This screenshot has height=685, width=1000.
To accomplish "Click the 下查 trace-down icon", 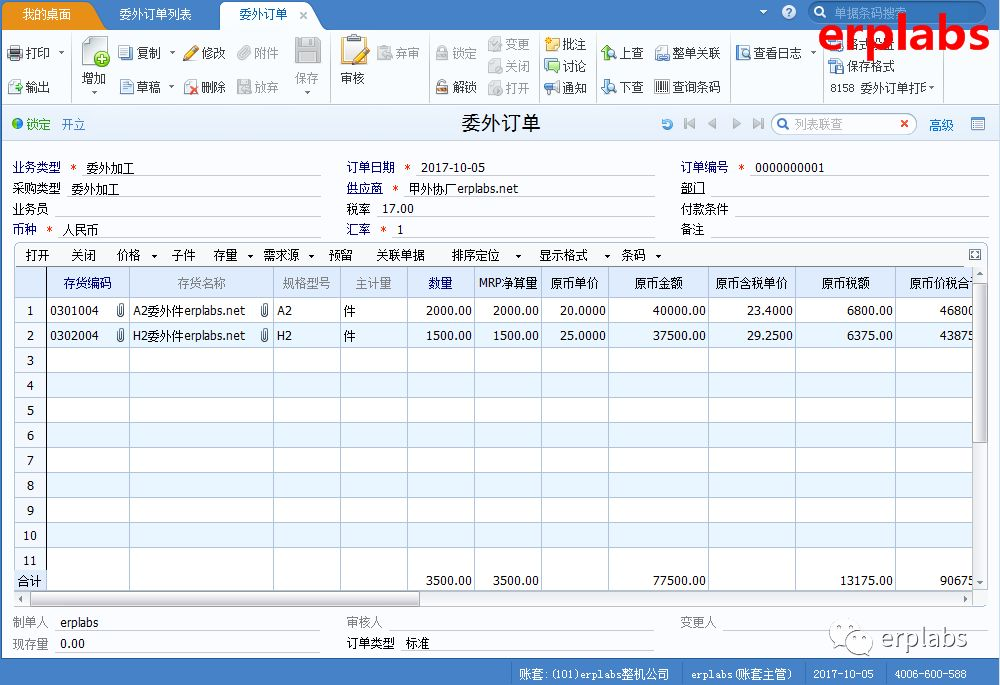I will (609, 87).
